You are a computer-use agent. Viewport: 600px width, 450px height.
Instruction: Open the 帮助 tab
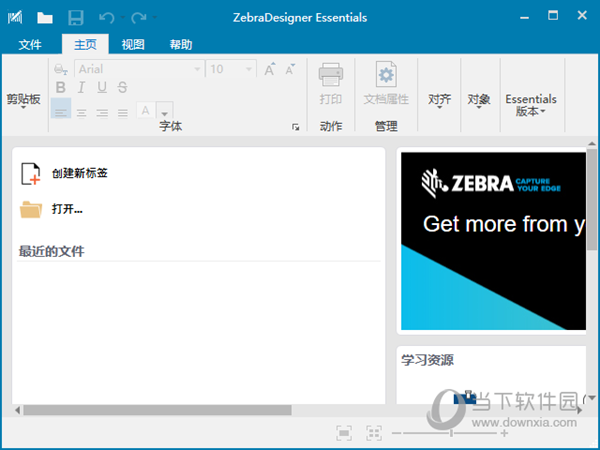click(x=181, y=44)
